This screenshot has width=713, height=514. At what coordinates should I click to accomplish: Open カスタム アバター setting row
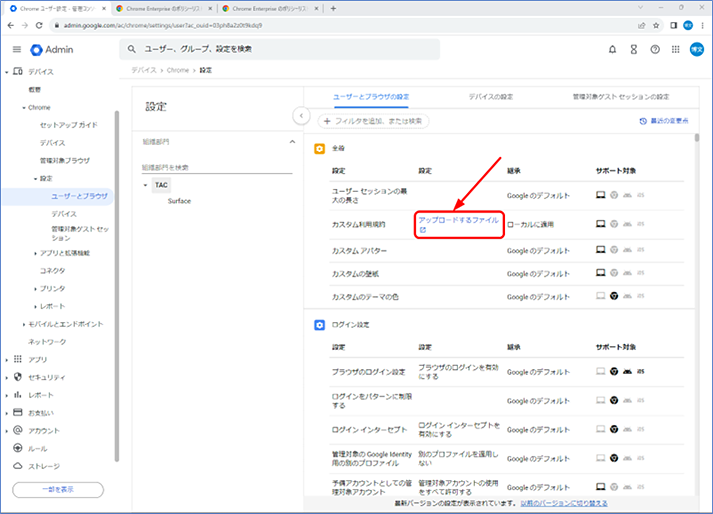507,251
